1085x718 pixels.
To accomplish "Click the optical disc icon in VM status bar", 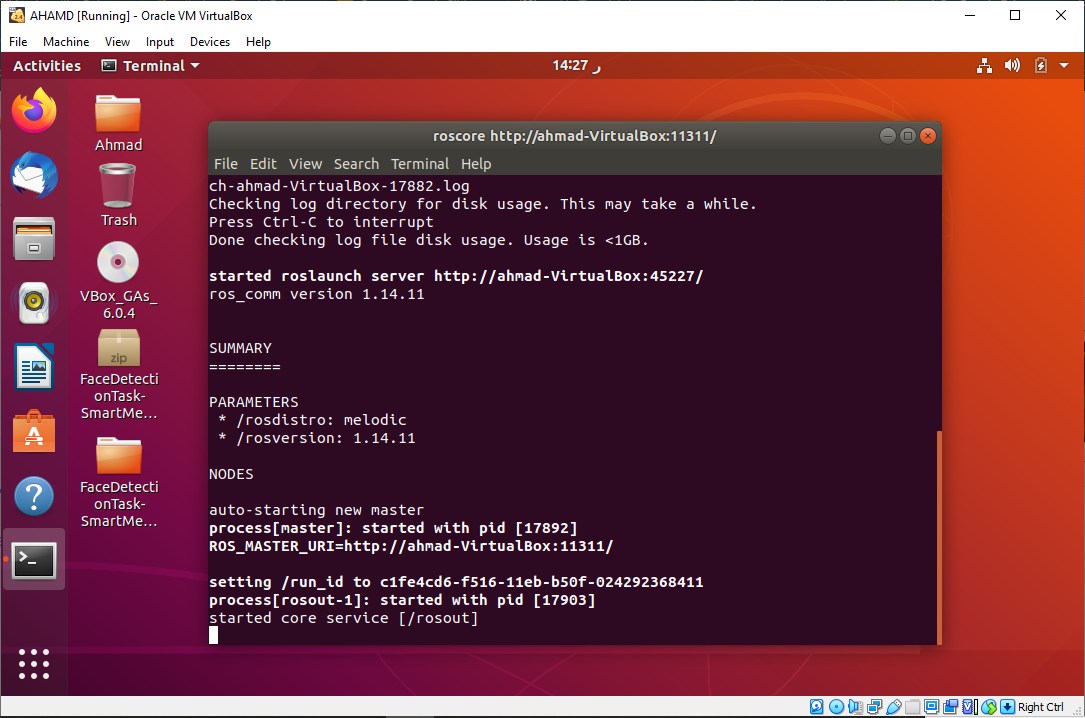I will coord(836,707).
